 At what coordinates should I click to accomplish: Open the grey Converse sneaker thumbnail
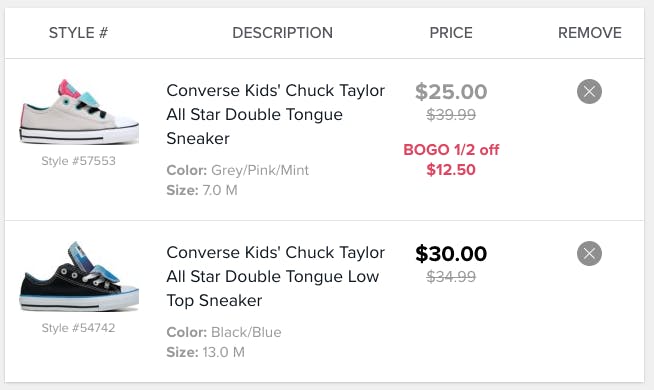click(x=79, y=112)
